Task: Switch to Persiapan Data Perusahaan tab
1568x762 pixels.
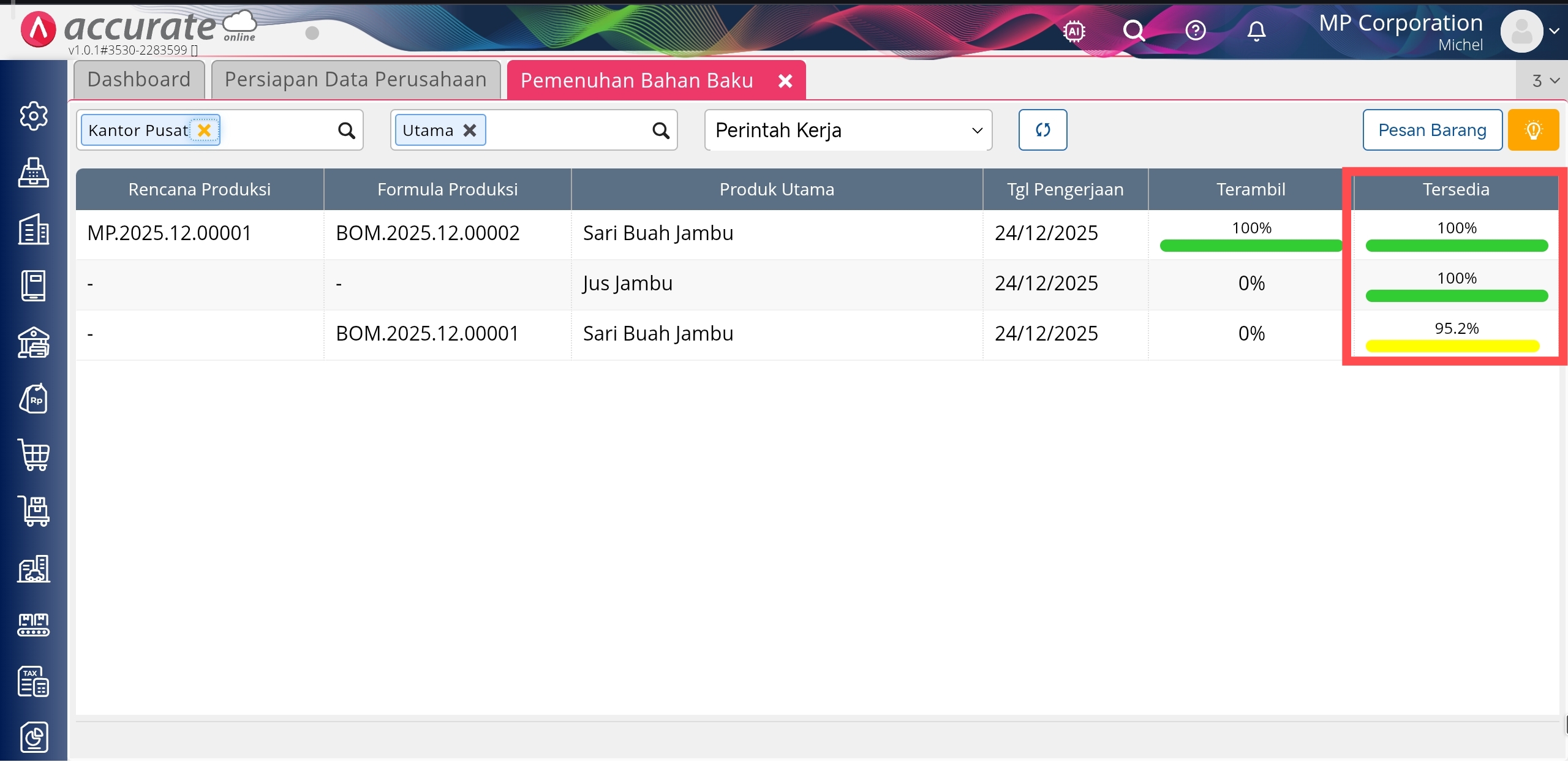Action: [x=355, y=80]
